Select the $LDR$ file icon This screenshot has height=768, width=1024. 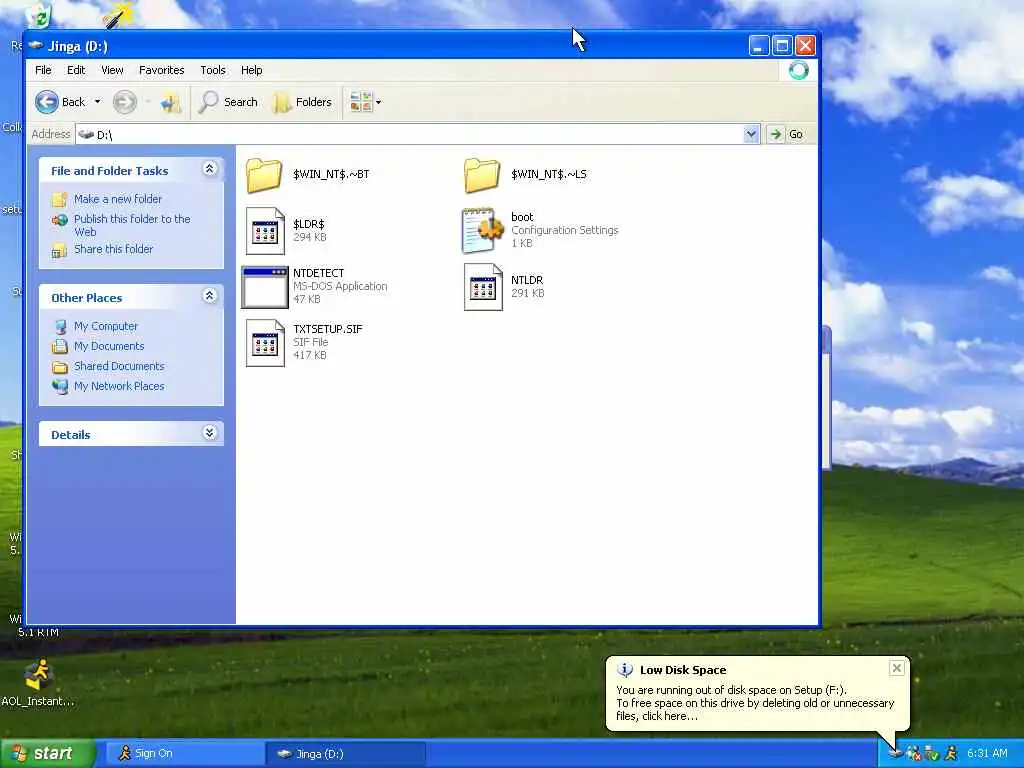click(265, 231)
